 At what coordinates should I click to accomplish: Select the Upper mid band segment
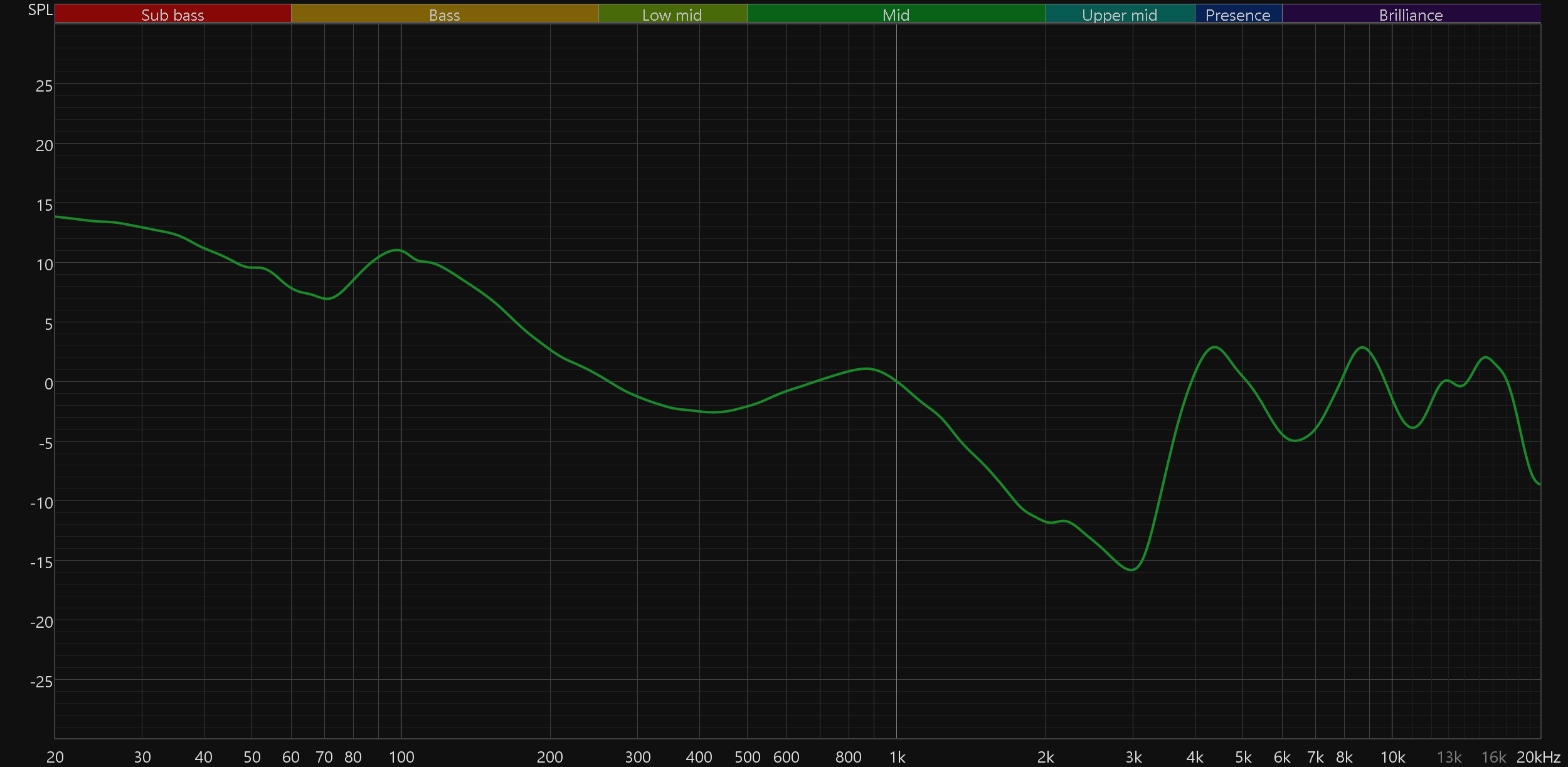point(1120,14)
